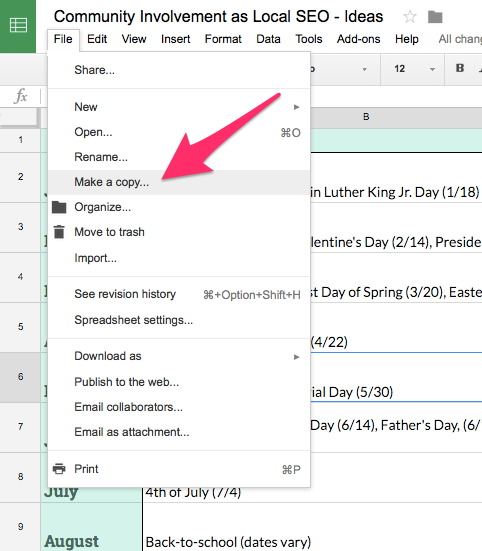Screen dimensions: 482x551
Task: Open Spreadsheet settings...
Action: (179, 320)
